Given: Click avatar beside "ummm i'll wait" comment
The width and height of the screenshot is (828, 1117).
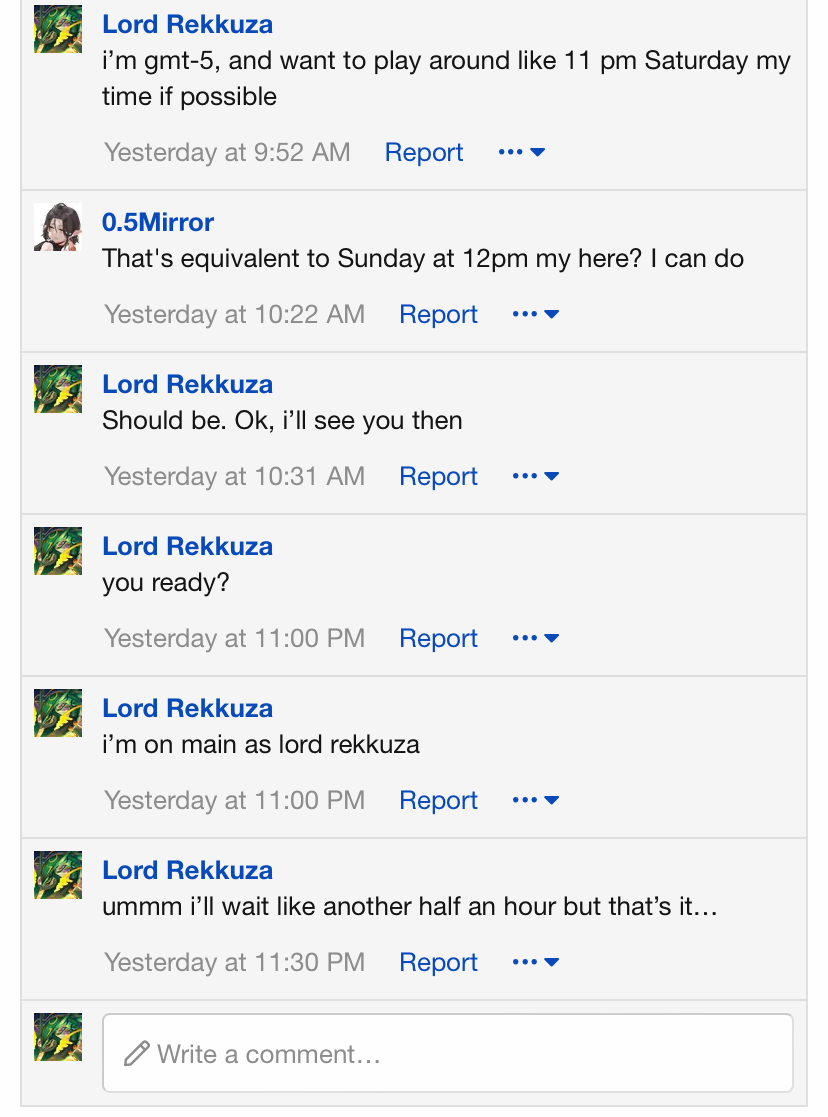Looking at the screenshot, I should coord(58,875).
